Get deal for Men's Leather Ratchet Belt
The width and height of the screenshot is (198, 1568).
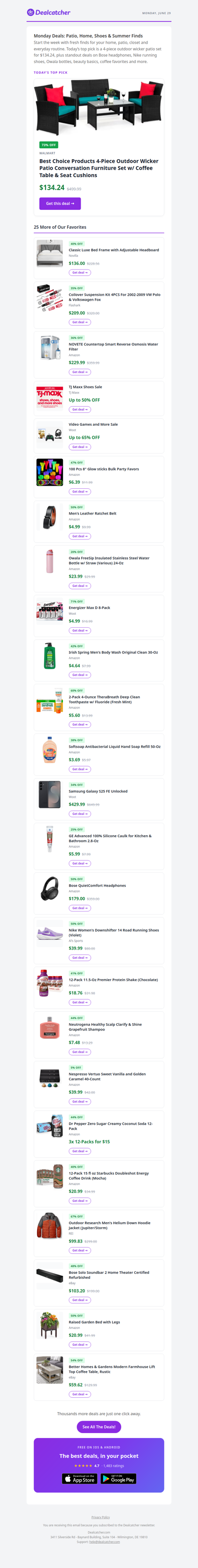(80, 536)
